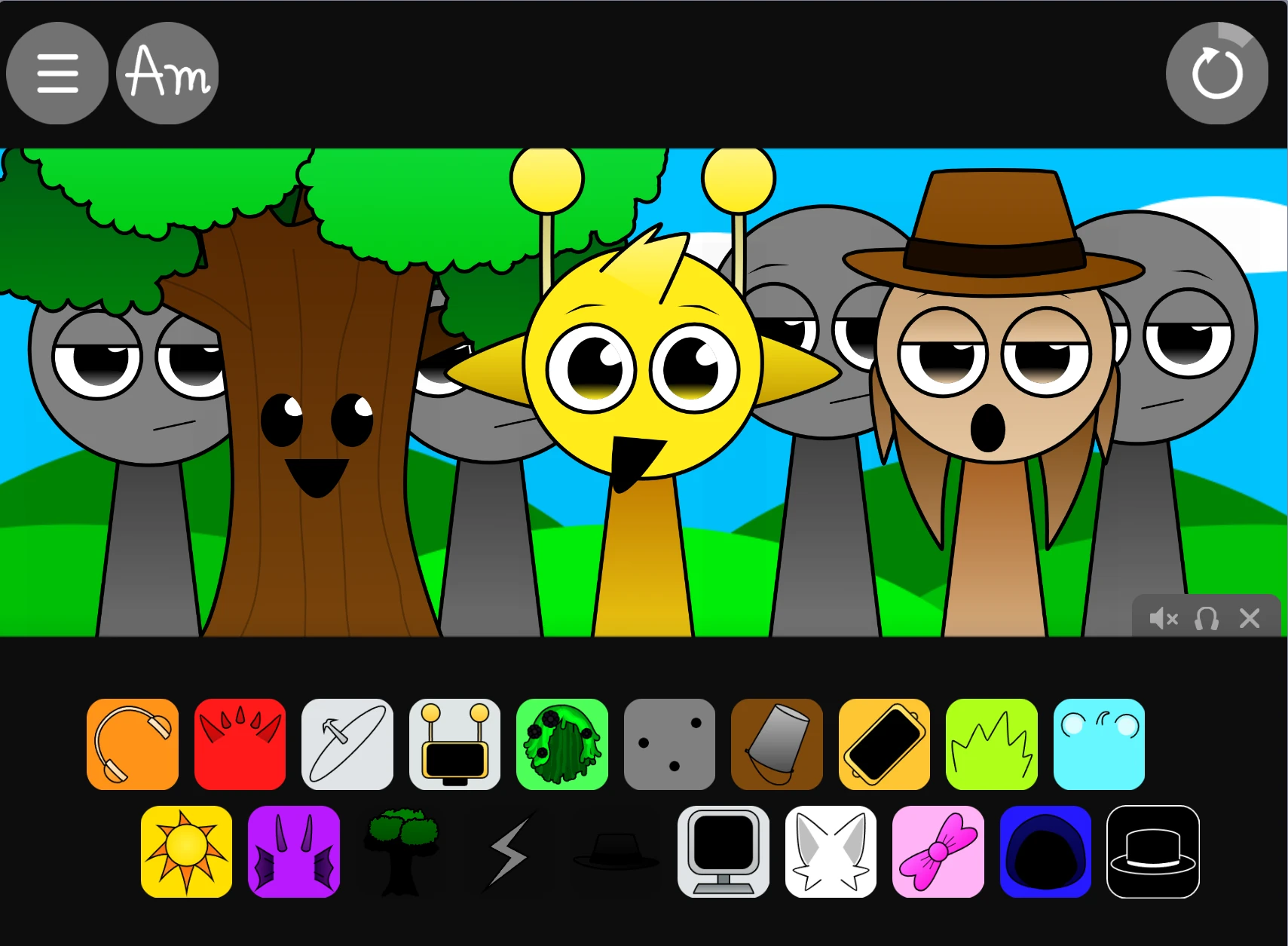Screen dimensions: 1288x946
Task: Select the brown bucket sound icon
Action: 777,744
